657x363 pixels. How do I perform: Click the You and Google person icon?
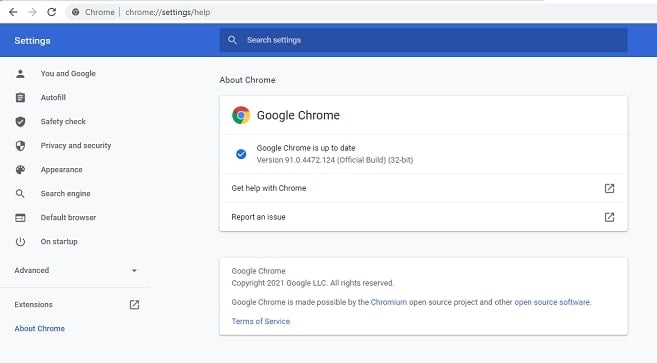tap(20, 74)
